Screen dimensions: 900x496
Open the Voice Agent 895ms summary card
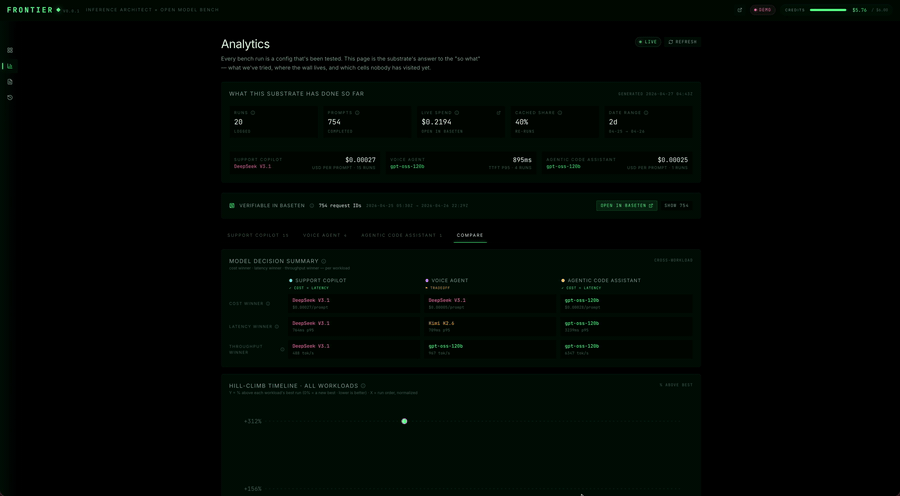(x=461, y=163)
